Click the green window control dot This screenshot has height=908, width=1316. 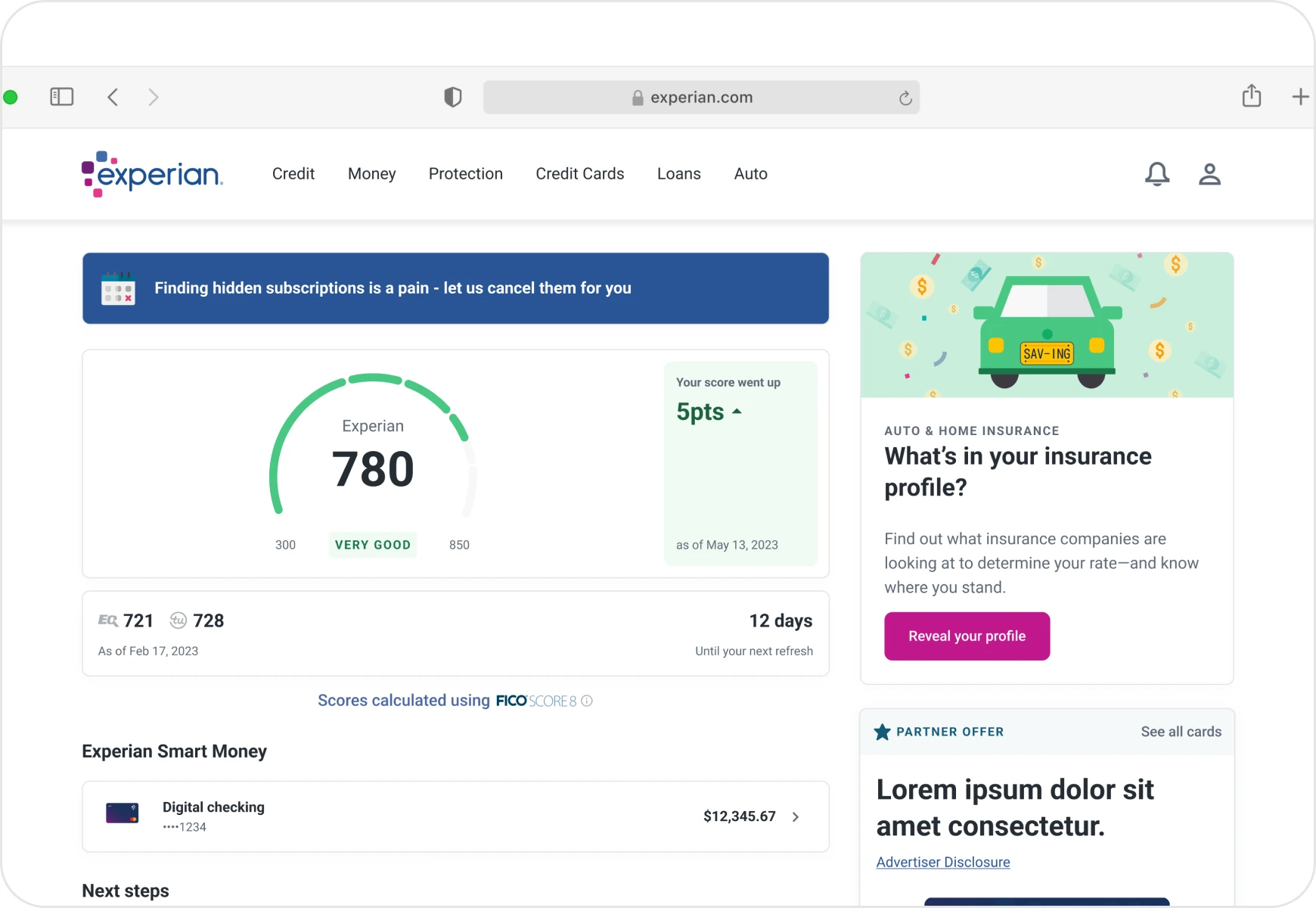tap(11, 97)
